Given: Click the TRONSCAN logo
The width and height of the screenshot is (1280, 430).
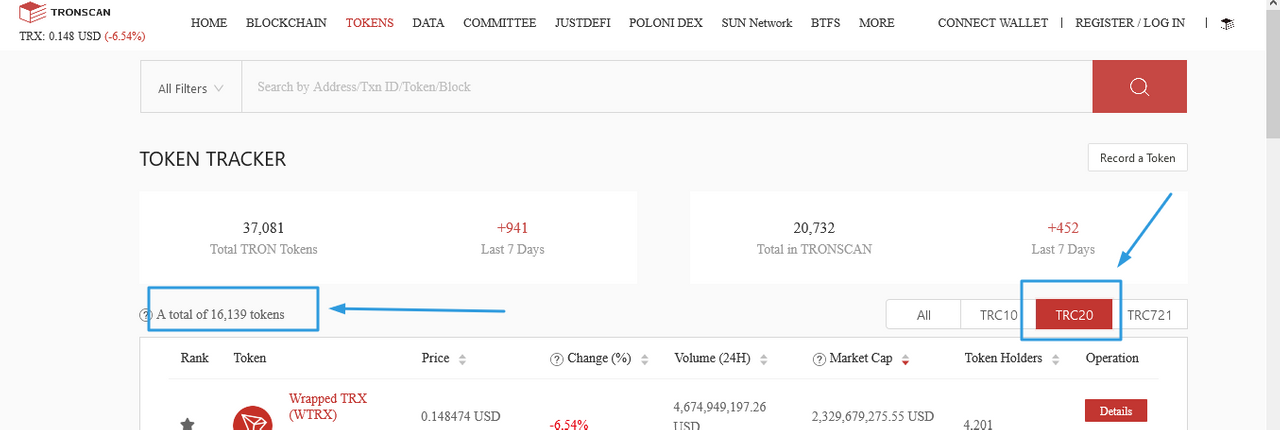Looking at the screenshot, I should [x=65, y=12].
